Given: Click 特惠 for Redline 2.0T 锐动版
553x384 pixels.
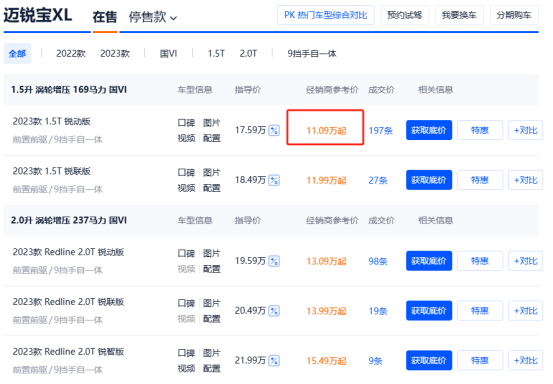Looking at the screenshot, I should [x=480, y=261].
